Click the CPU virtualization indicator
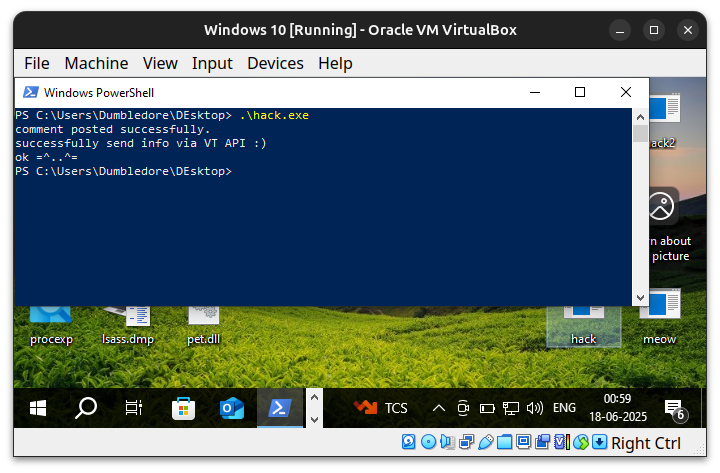The width and height of the screenshot is (720, 473). 562,442
